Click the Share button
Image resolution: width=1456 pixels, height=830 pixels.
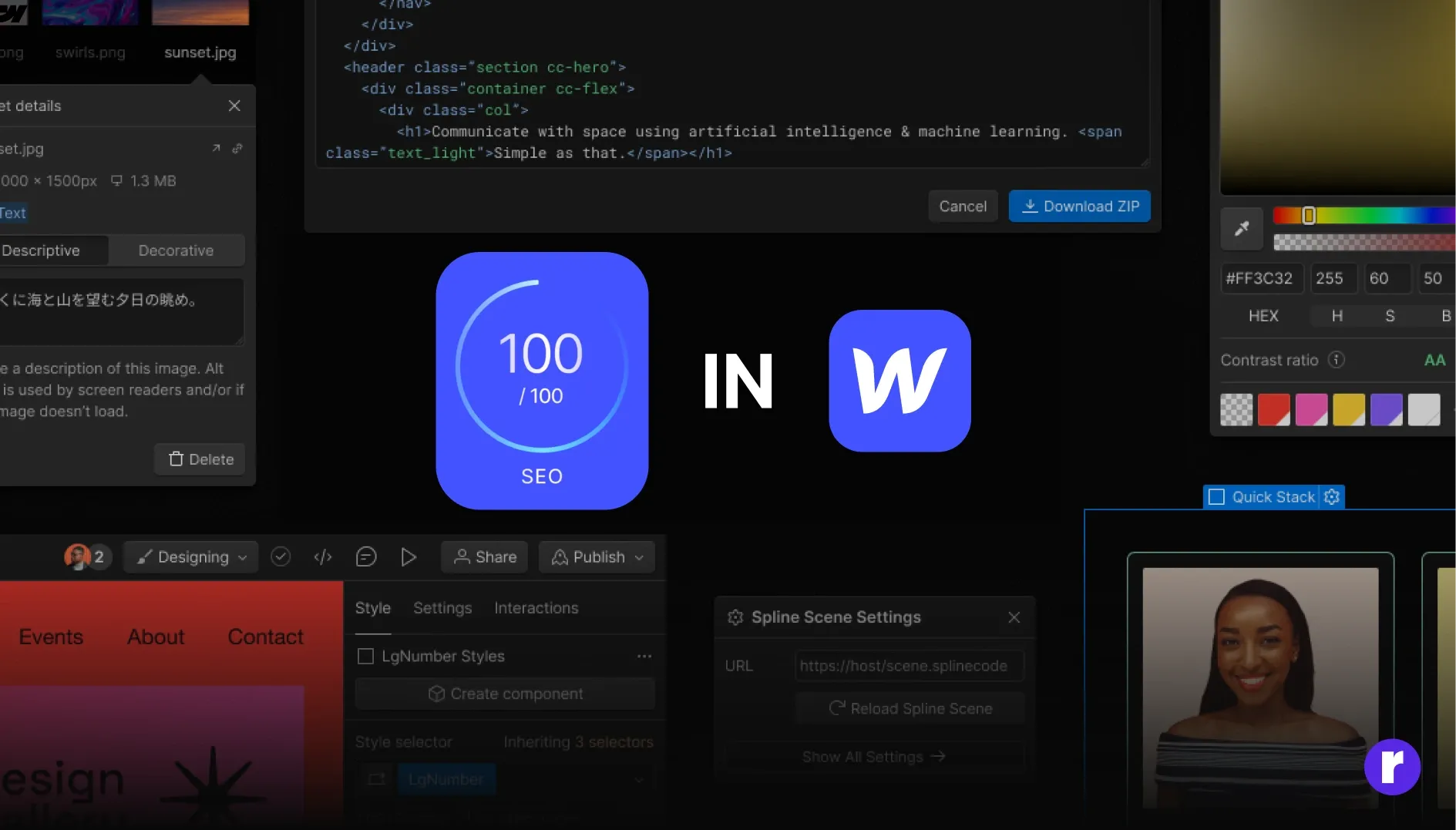(484, 556)
